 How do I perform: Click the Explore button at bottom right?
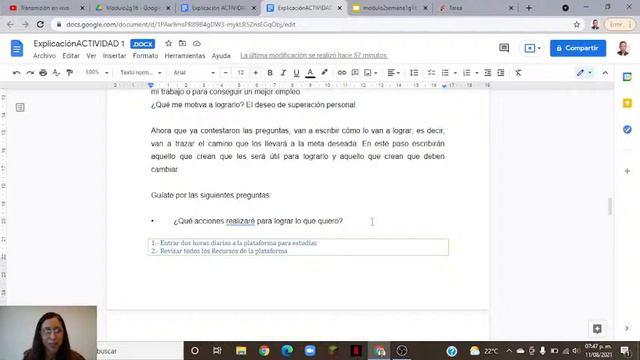(597, 329)
